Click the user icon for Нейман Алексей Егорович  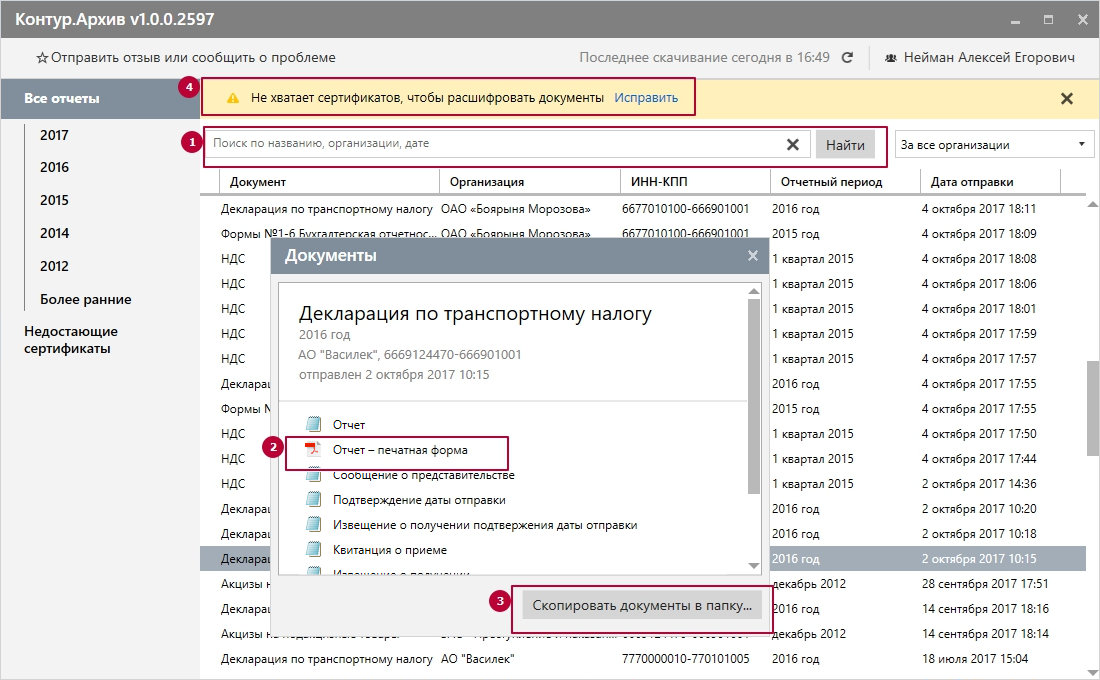coord(890,58)
